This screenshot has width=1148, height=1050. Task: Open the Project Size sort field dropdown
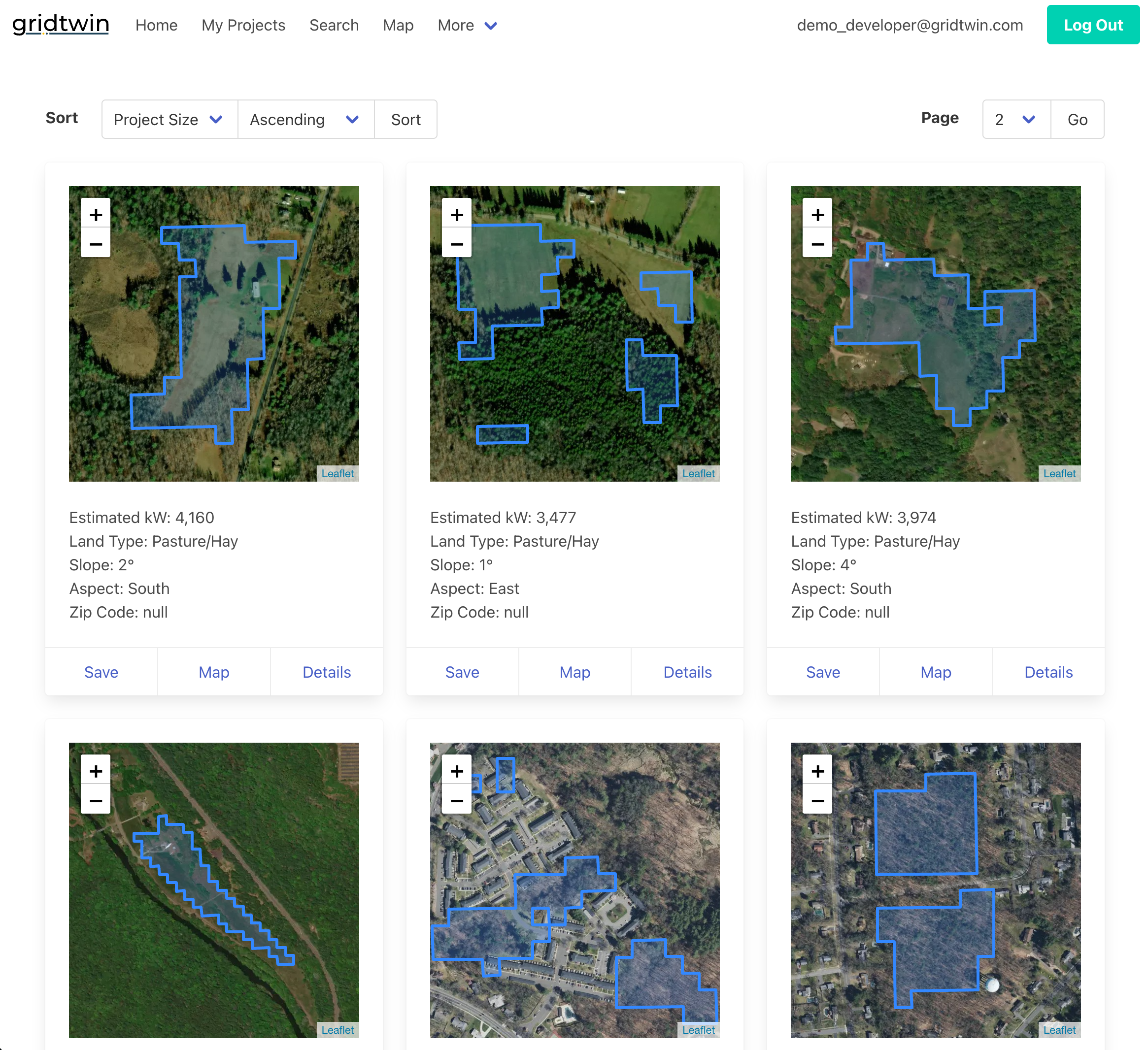click(x=169, y=120)
